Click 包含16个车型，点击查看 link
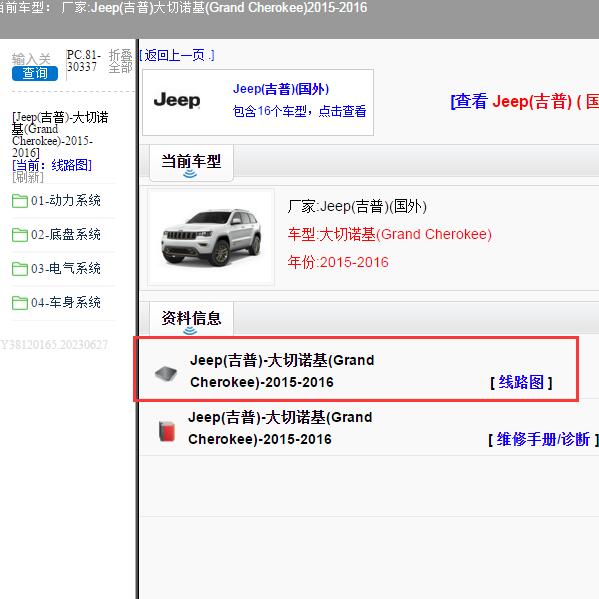 [x=300, y=111]
